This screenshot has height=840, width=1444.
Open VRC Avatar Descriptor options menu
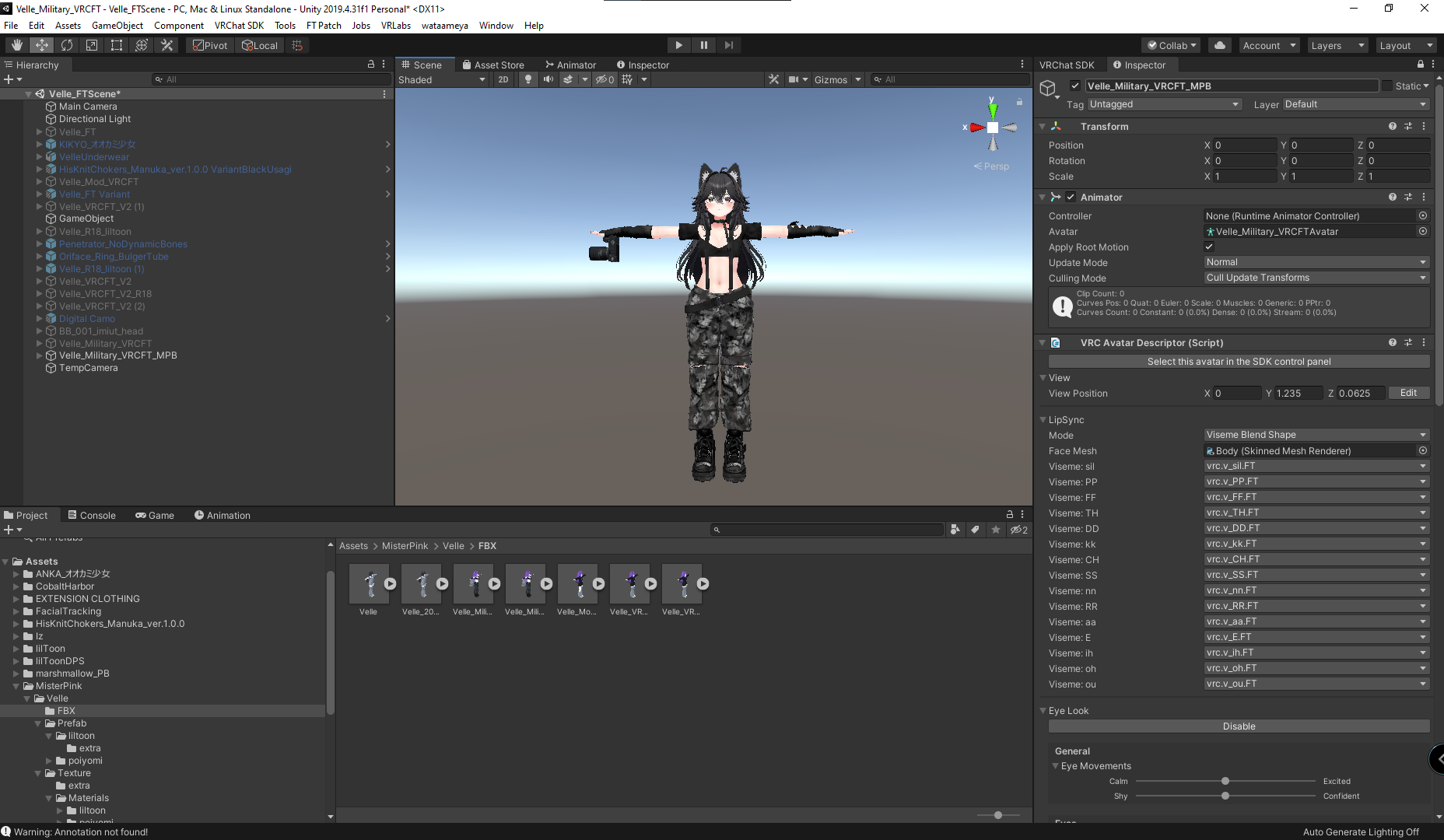(1425, 342)
